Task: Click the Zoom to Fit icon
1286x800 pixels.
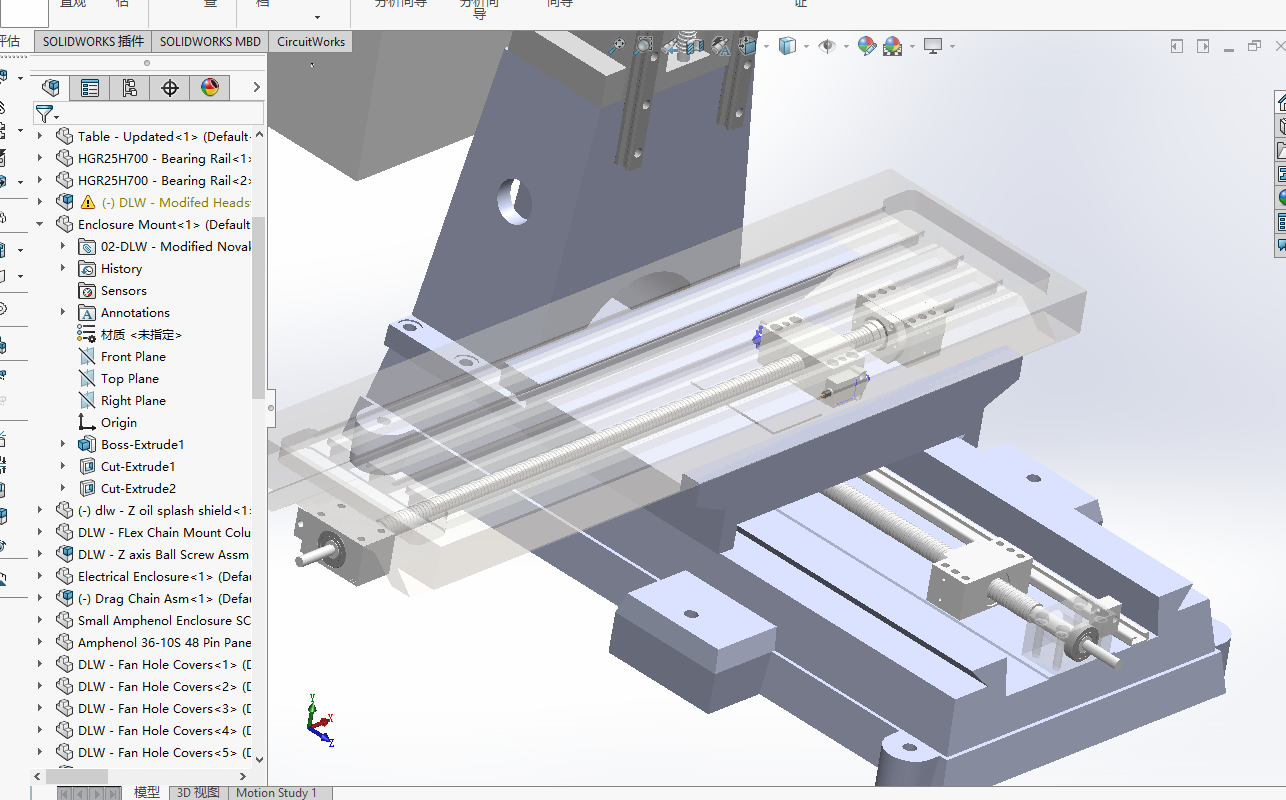Action: (x=617, y=45)
